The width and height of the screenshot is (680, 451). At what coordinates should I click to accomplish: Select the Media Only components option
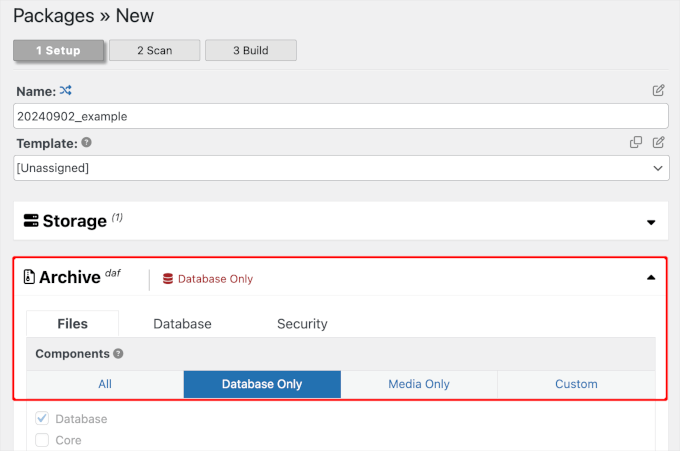click(418, 384)
